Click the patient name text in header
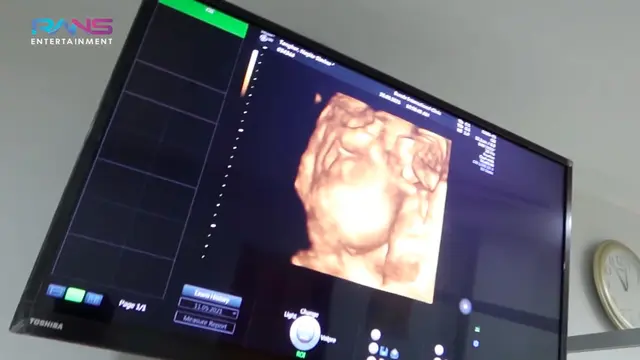 (307, 53)
